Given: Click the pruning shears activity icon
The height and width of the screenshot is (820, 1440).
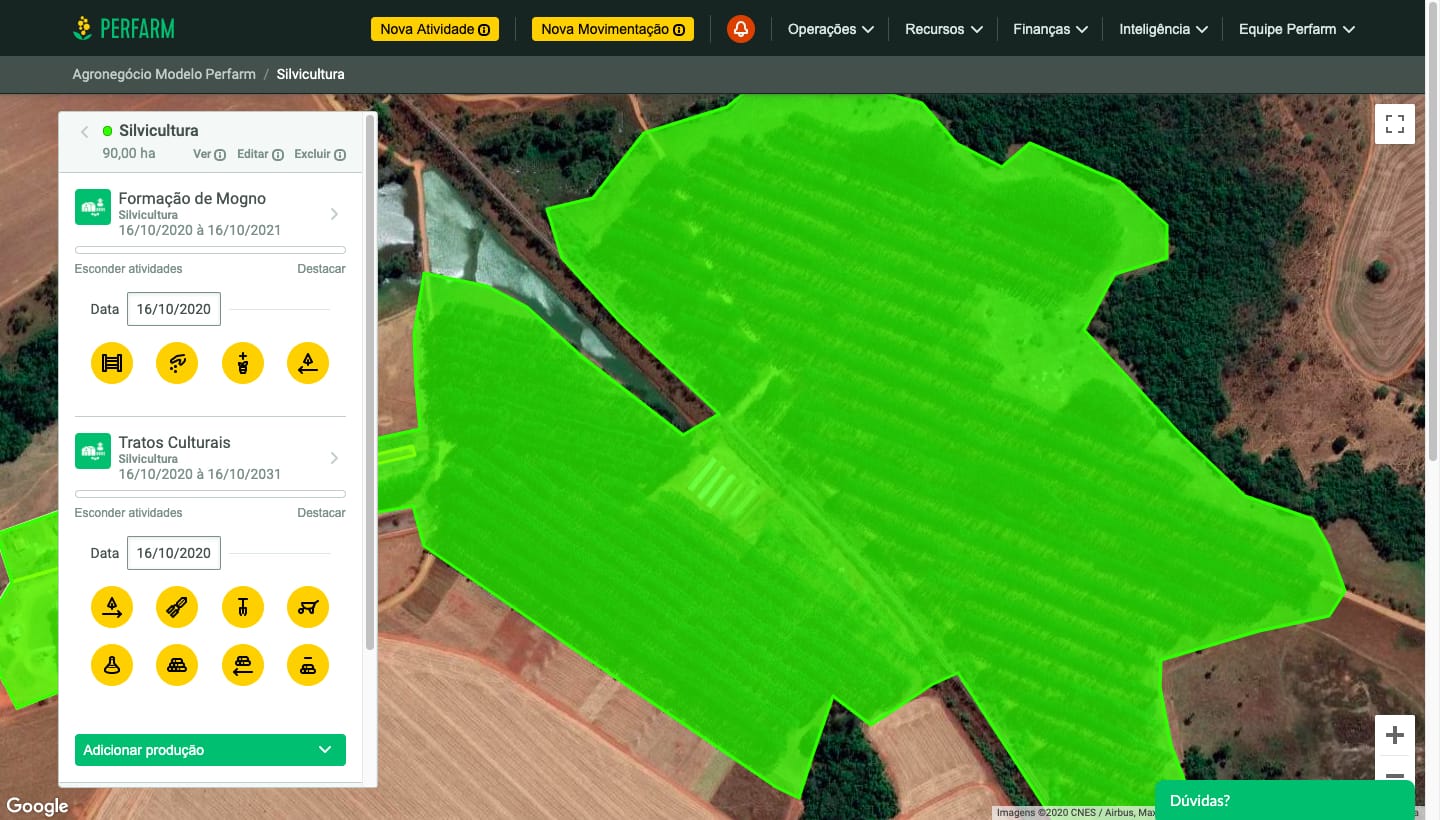Looking at the screenshot, I should click(177, 607).
